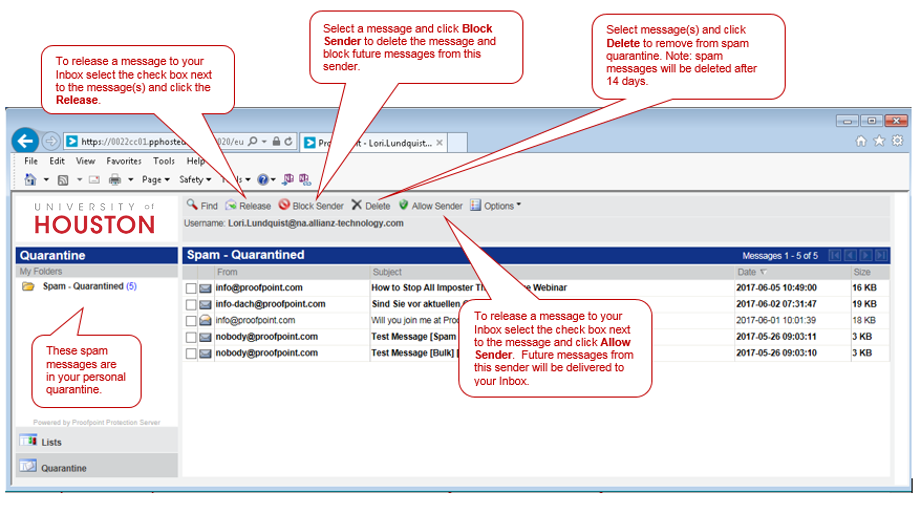The width and height of the screenshot is (920, 514).
Task: Open browser settings gear icon
Action: (897, 141)
